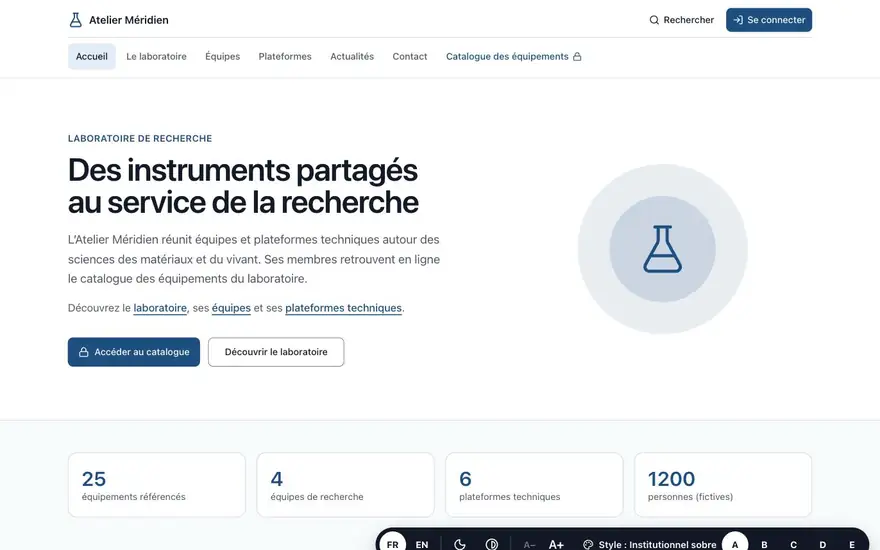Viewport: 880px width, 550px height.
Task: Select style variant A
Action: click(735, 543)
